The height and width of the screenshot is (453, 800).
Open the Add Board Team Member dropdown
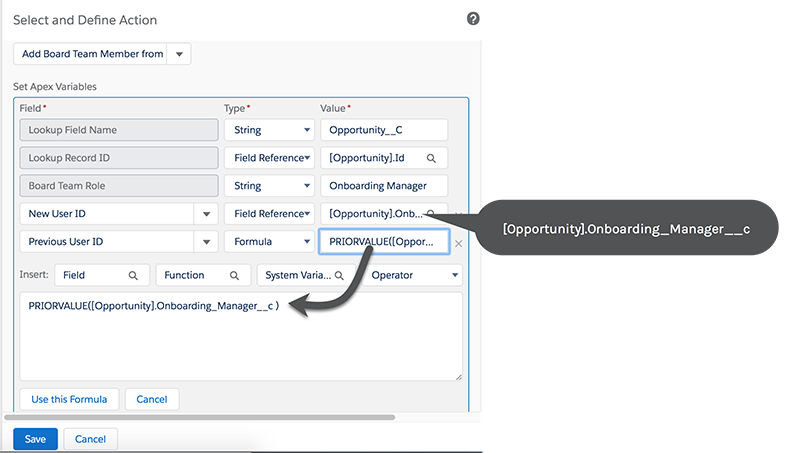179,54
